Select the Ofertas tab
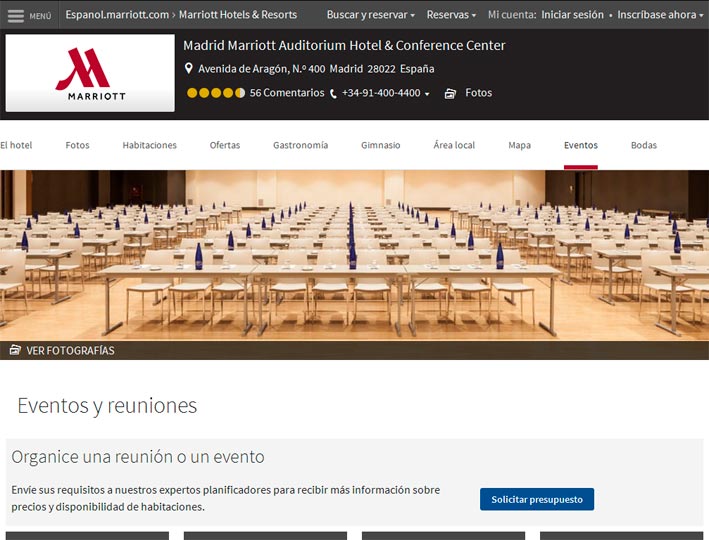 (x=225, y=145)
